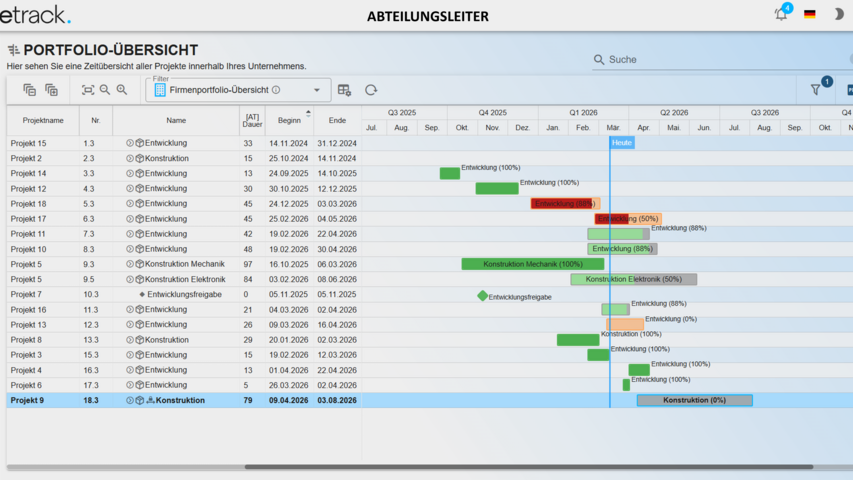Click package icon in Projekt 6 row
Image resolution: width=853 pixels, height=480 pixels.
[140, 385]
